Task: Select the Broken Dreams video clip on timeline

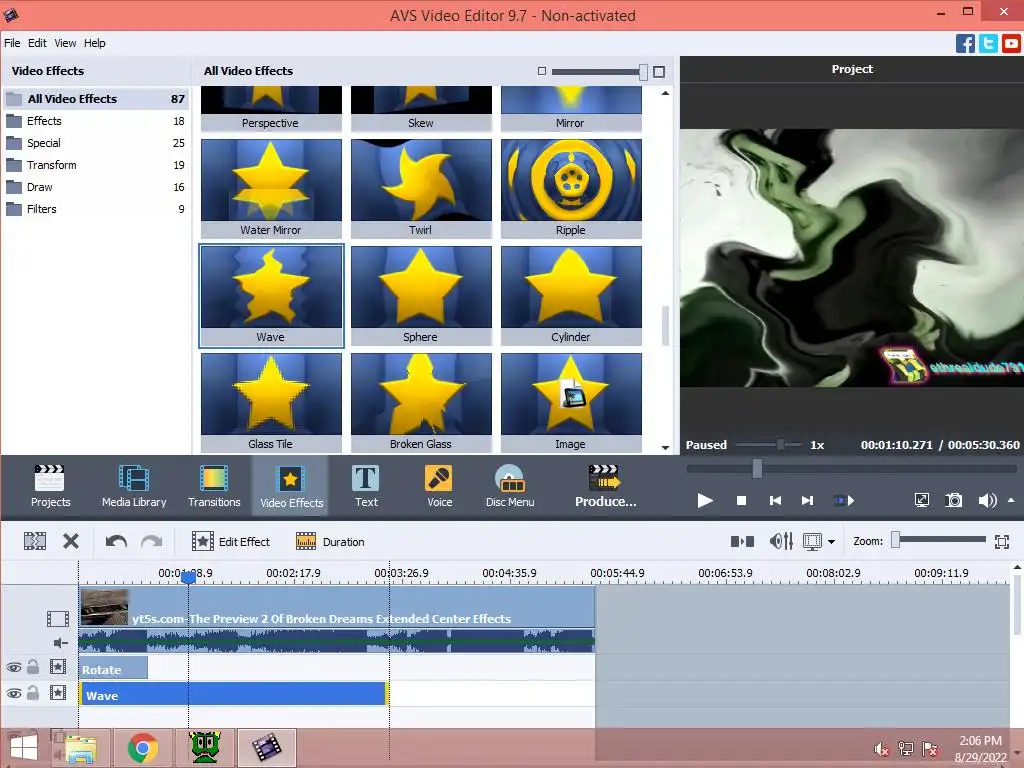Action: [337, 607]
